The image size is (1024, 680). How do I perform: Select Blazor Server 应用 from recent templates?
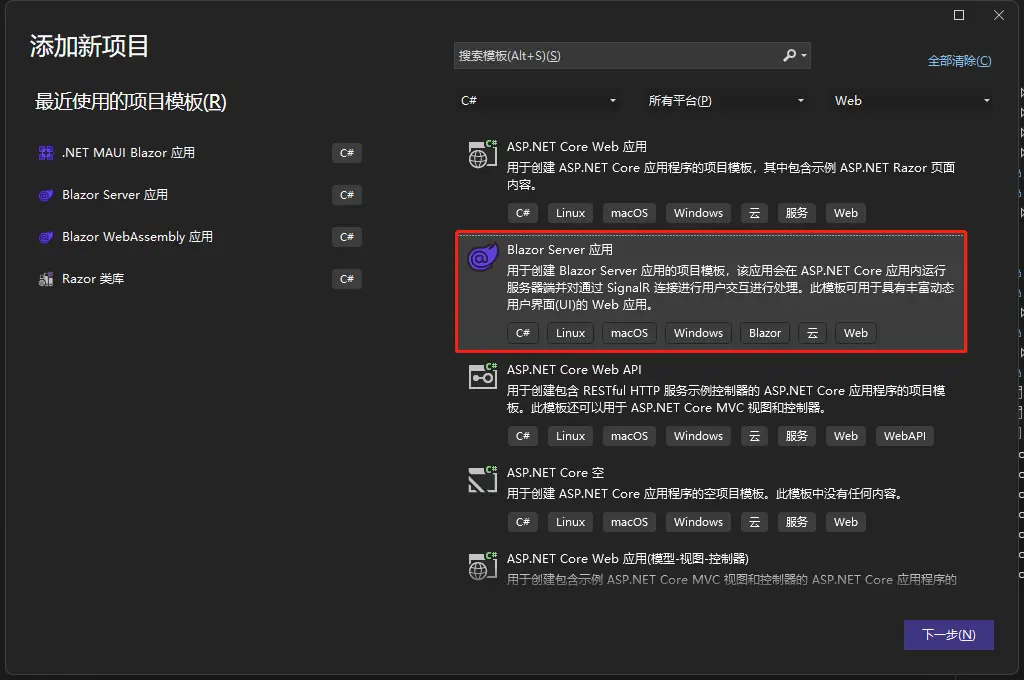(115, 195)
